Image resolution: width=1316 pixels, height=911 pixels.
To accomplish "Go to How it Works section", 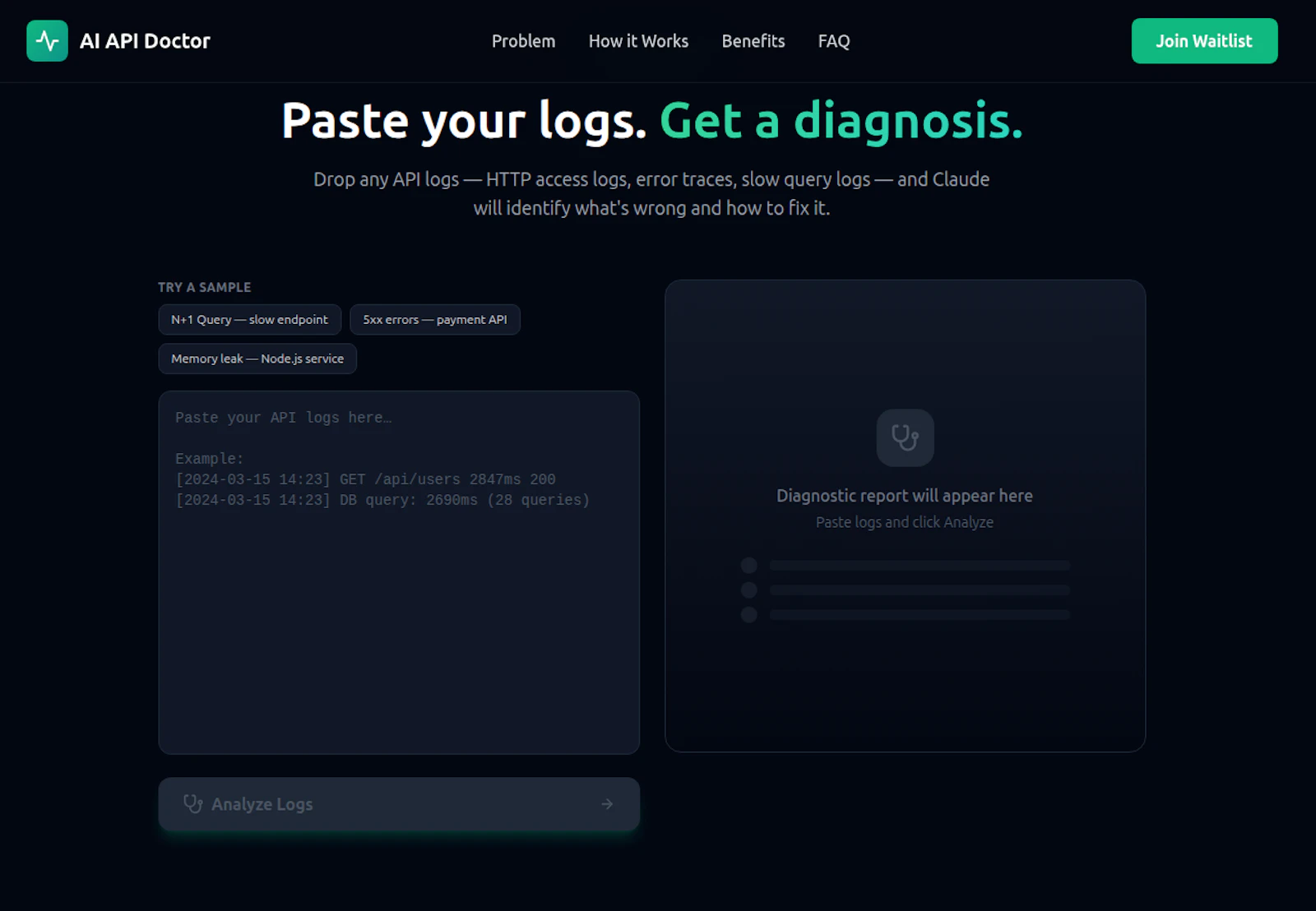I will pyautogui.click(x=638, y=41).
